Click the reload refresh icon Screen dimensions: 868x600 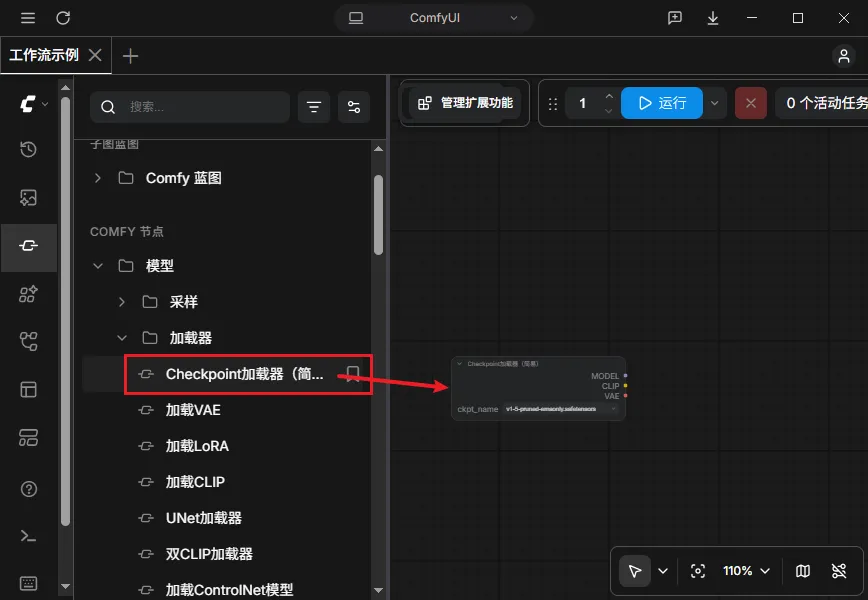point(63,18)
